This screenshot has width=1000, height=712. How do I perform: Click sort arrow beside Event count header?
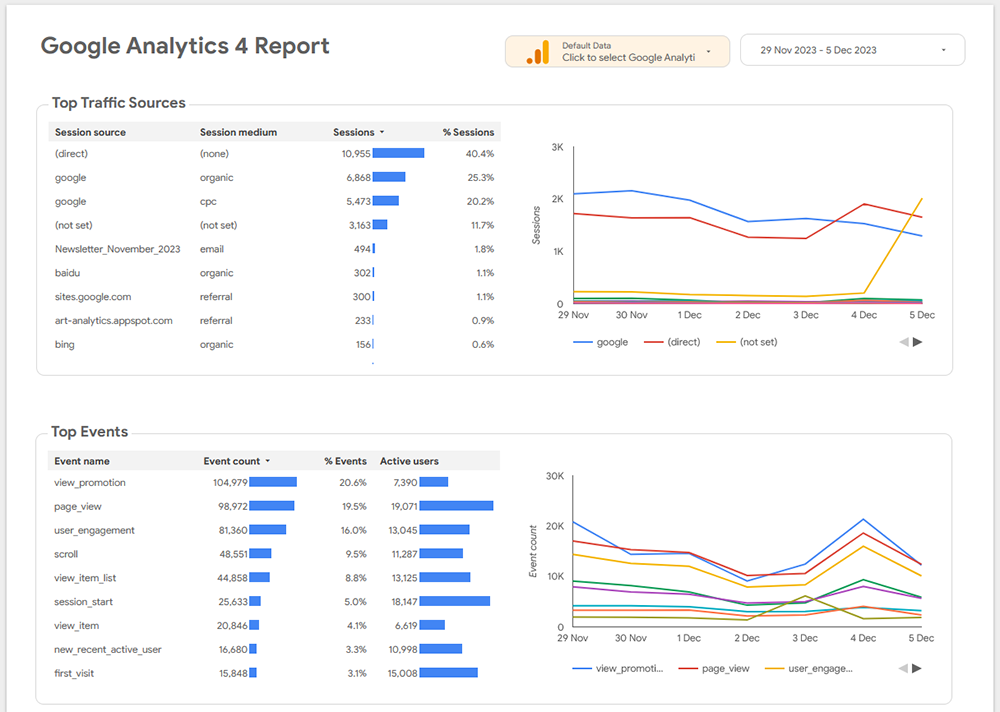pyautogui.click(x=268, y=461)
